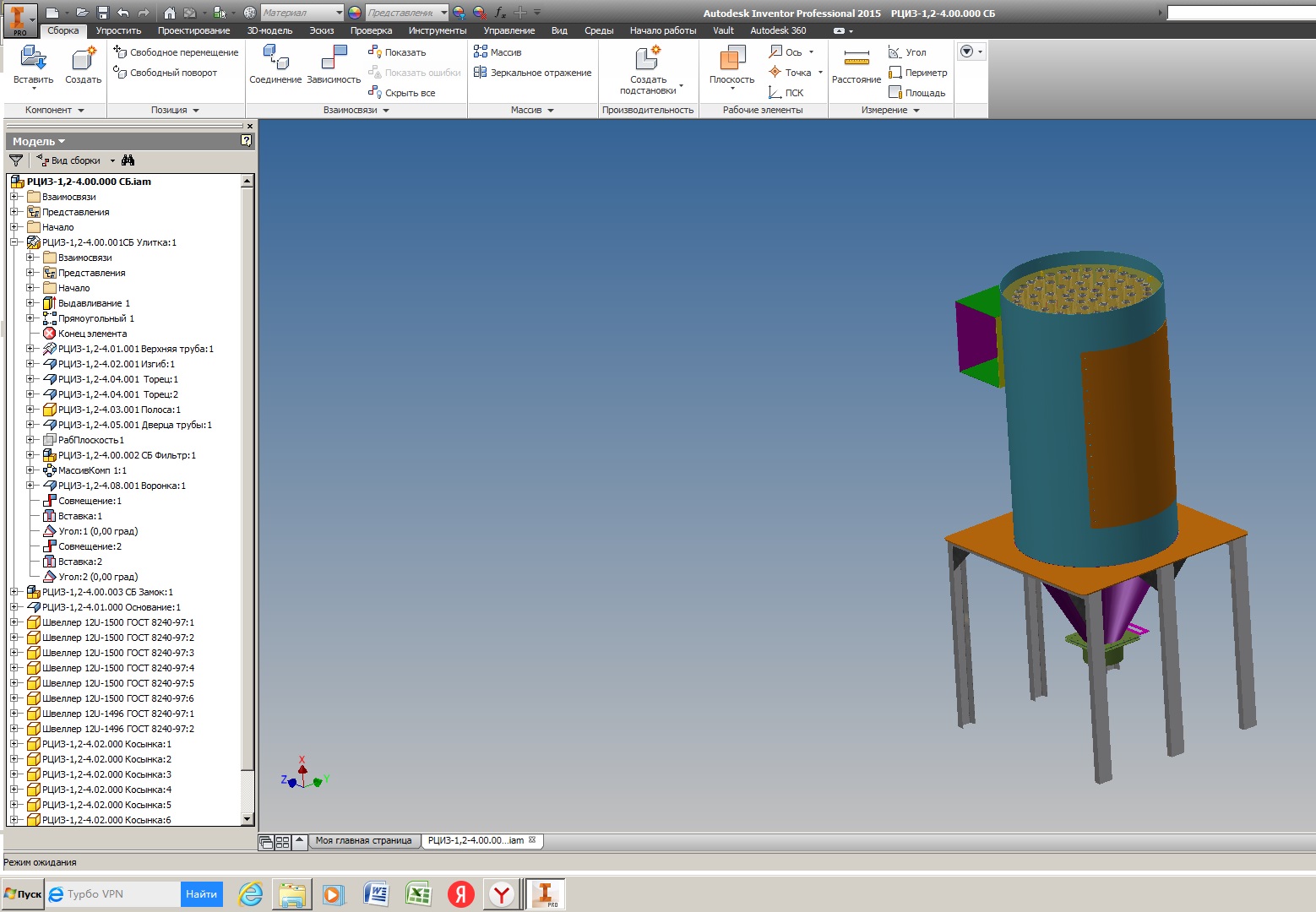Click the Вставить component icon
Image resolution: width=1316 pixels, height=912 pixels.
33,58
